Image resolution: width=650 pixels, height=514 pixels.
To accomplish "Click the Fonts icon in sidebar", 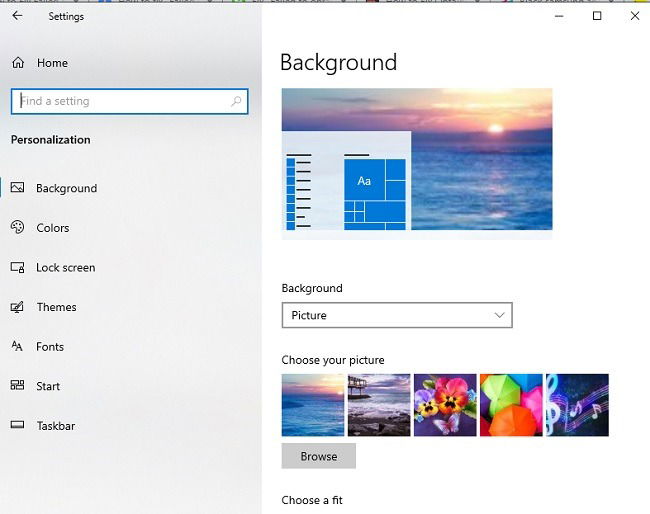I will tap(17, 346).
